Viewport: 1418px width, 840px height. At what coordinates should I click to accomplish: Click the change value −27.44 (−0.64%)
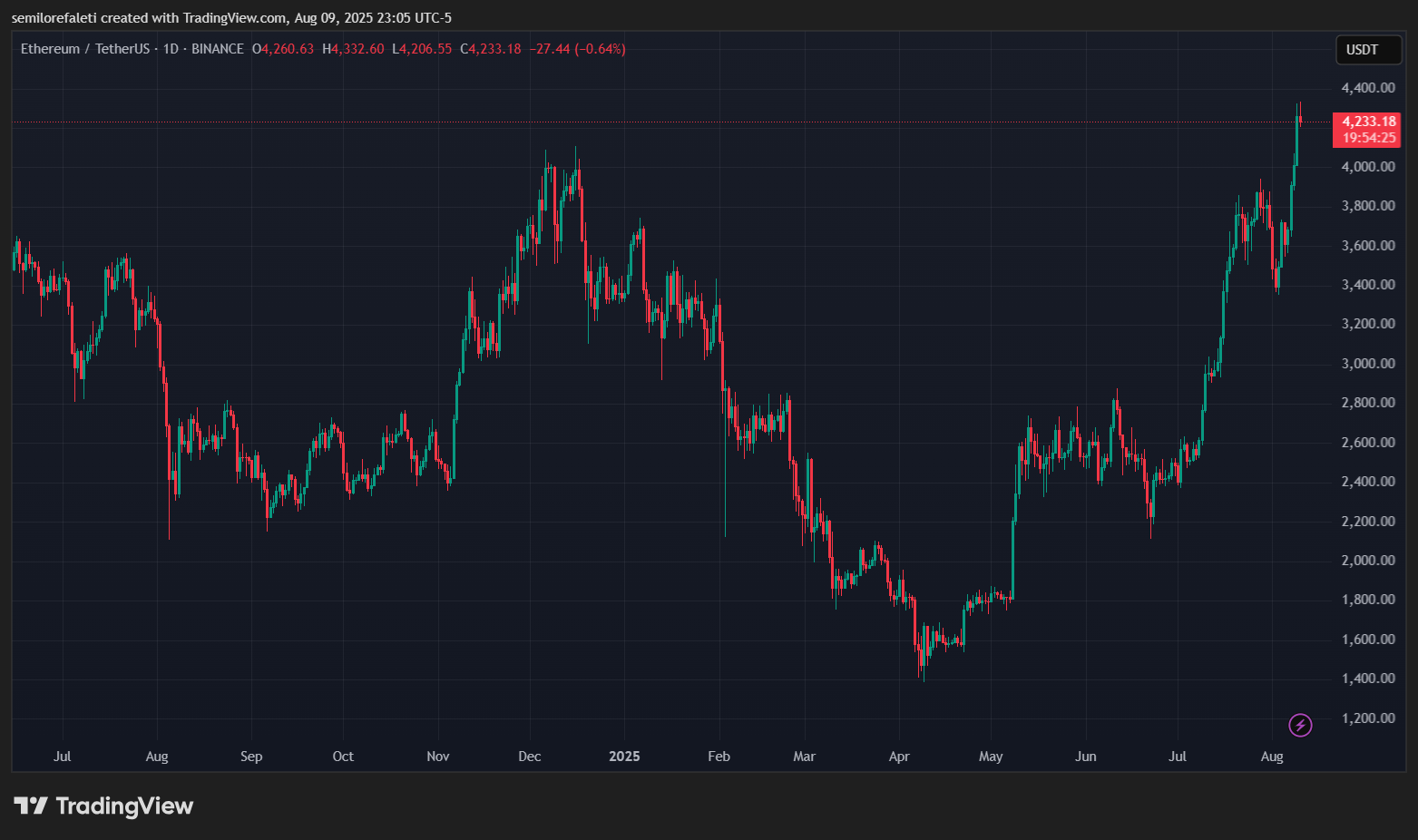[x=578, y=49]
